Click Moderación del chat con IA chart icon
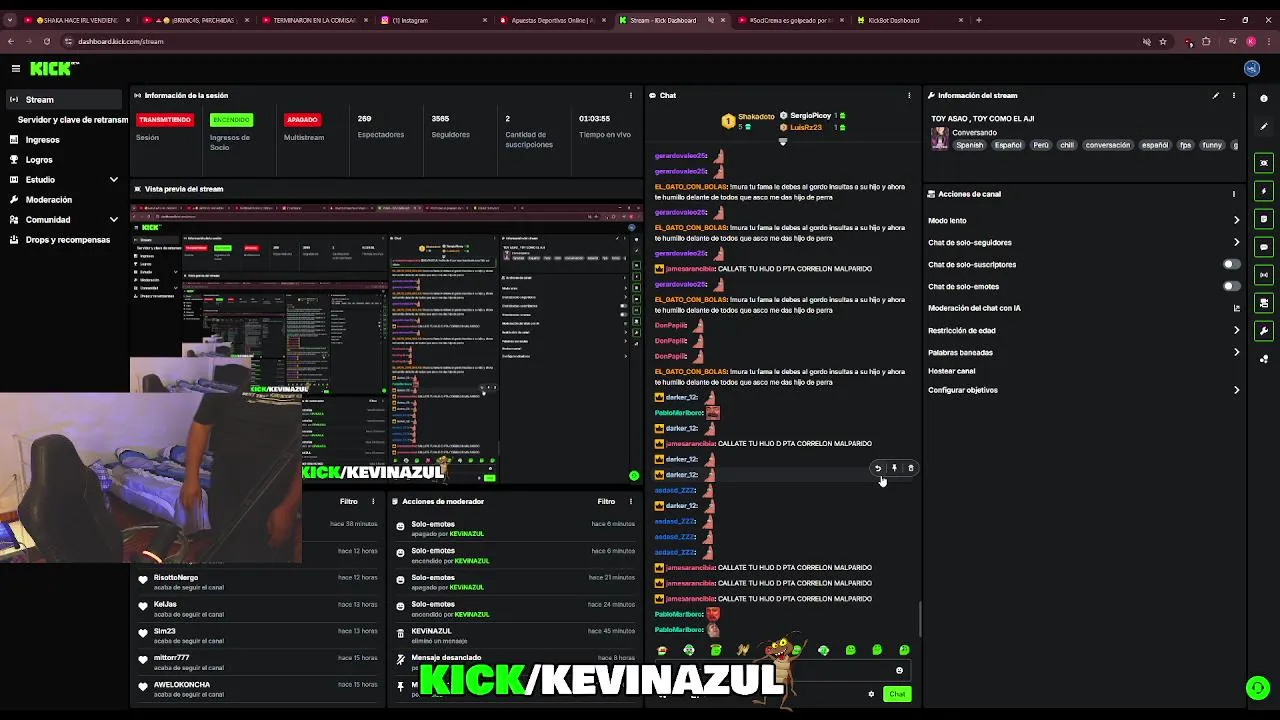 [x=1236, y=309]
